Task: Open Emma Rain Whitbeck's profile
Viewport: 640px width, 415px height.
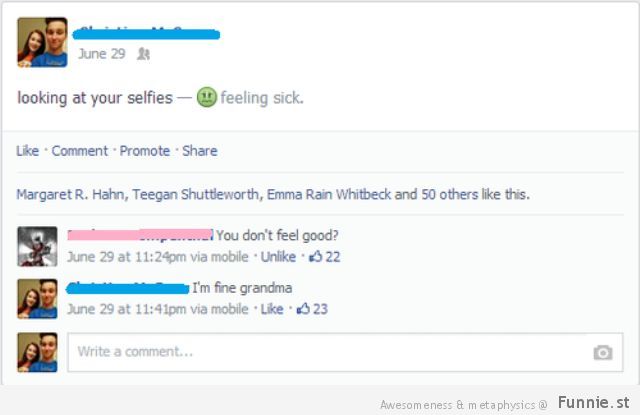Action: [x=329, y=194]
